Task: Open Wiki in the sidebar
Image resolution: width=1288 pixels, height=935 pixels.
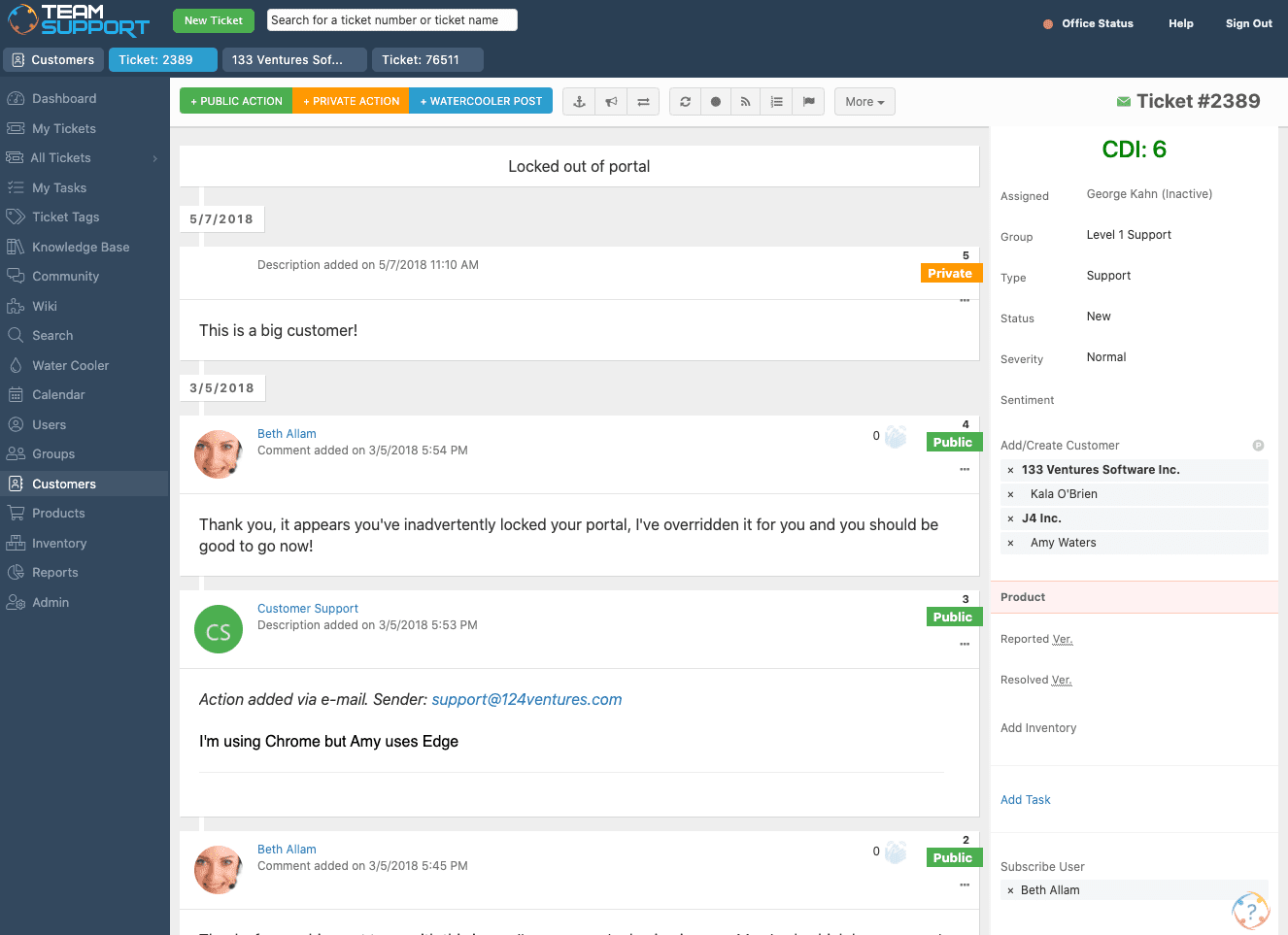Action: [45, 306]
